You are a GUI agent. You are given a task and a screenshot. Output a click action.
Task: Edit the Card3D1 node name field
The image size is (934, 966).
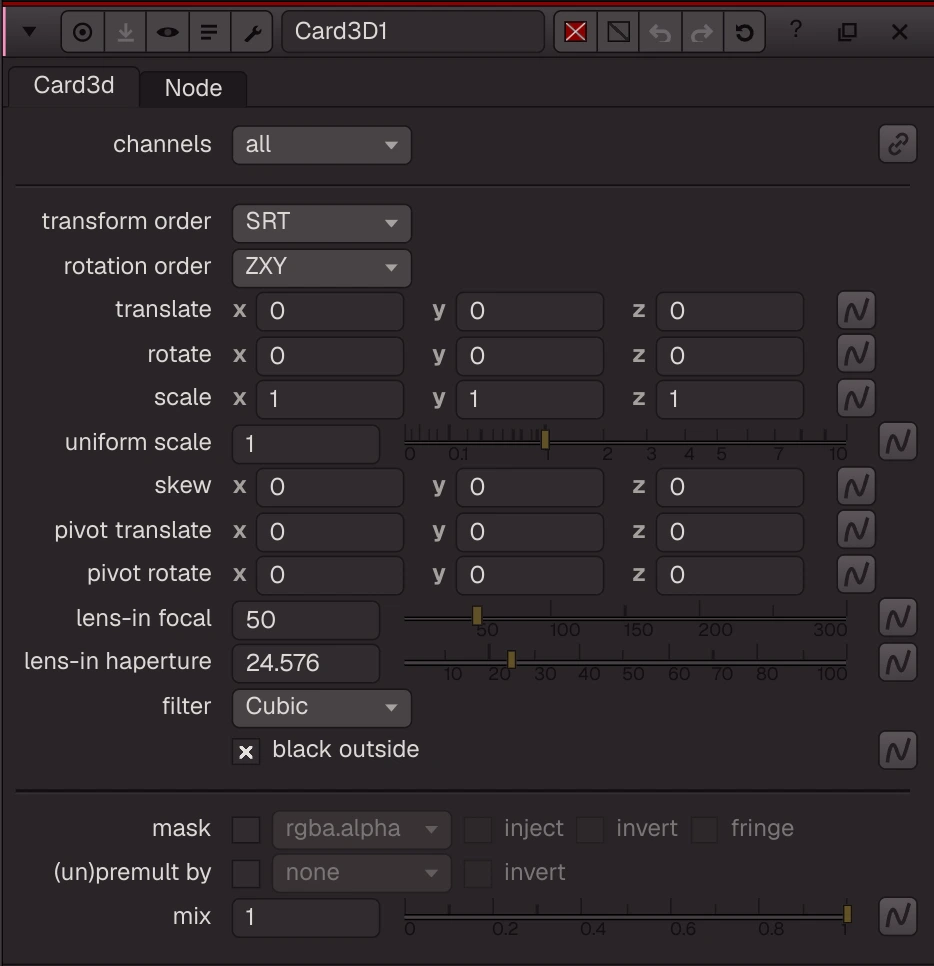click(413, 31)
